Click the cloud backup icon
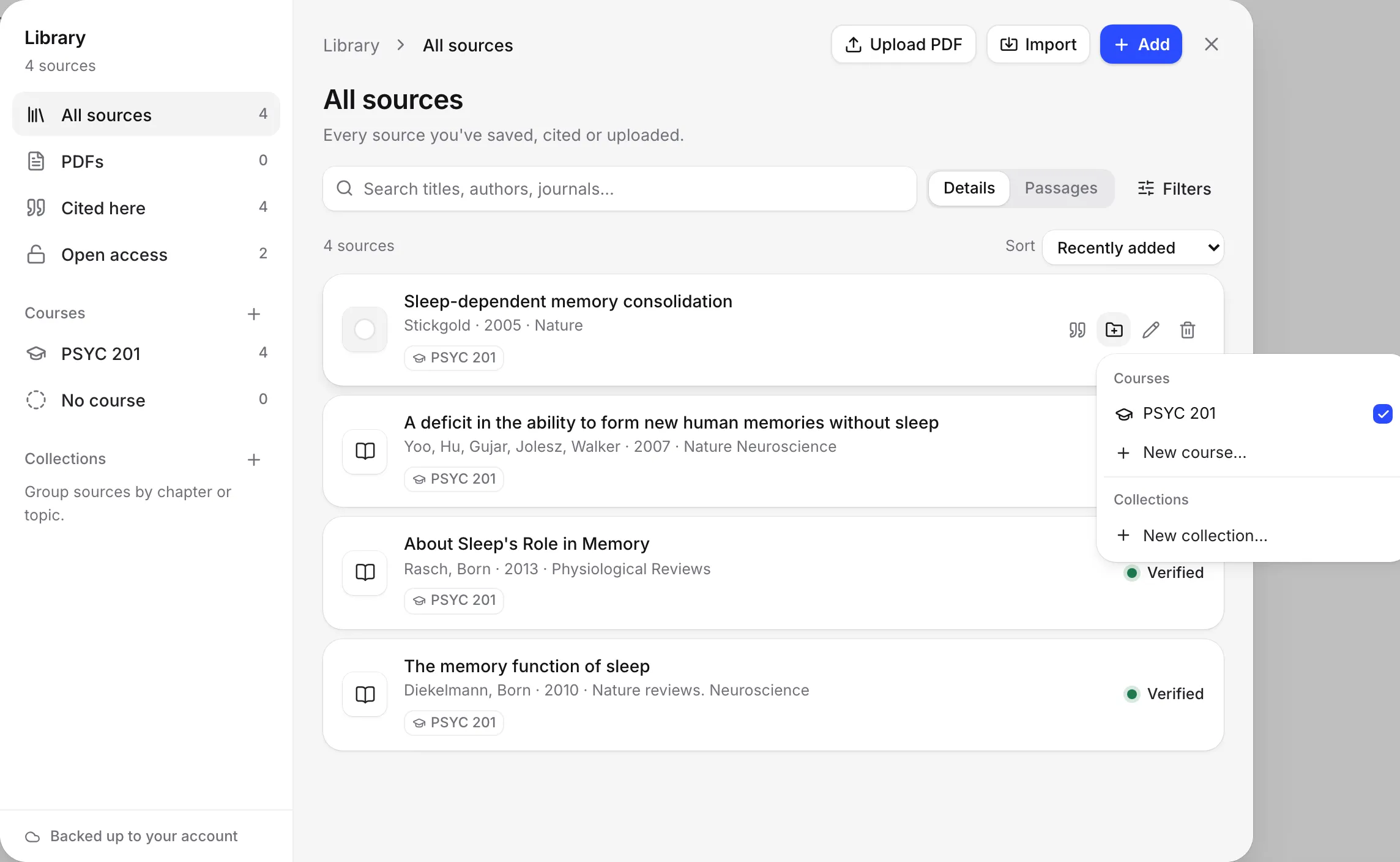Viewport: 1400px width, 862px height. (32, 836)
